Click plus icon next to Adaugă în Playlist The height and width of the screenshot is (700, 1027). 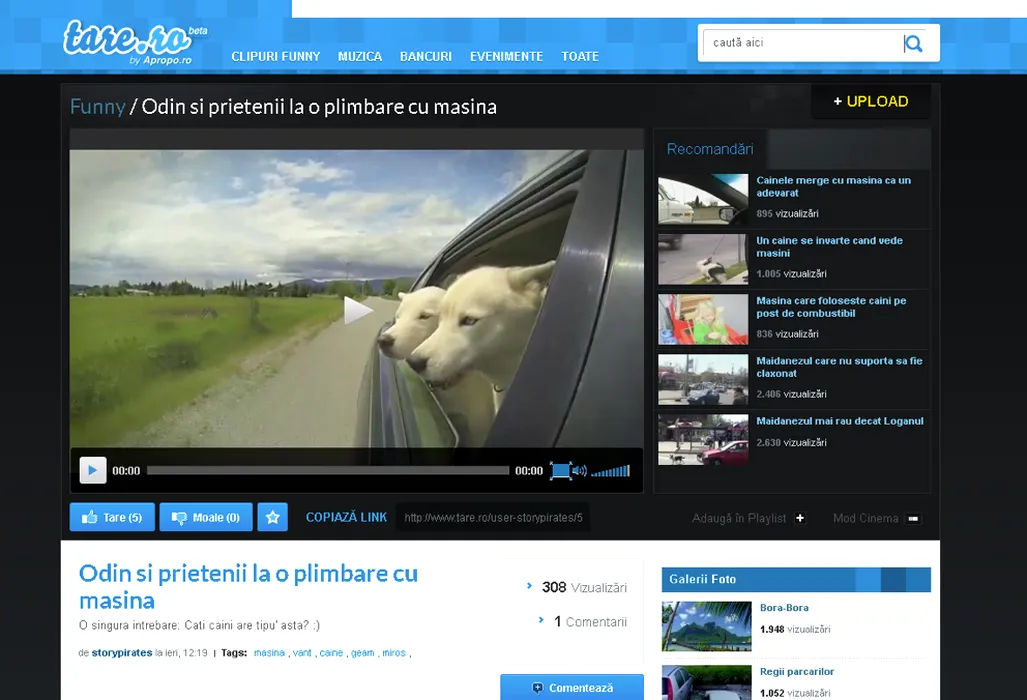(800, 518)
